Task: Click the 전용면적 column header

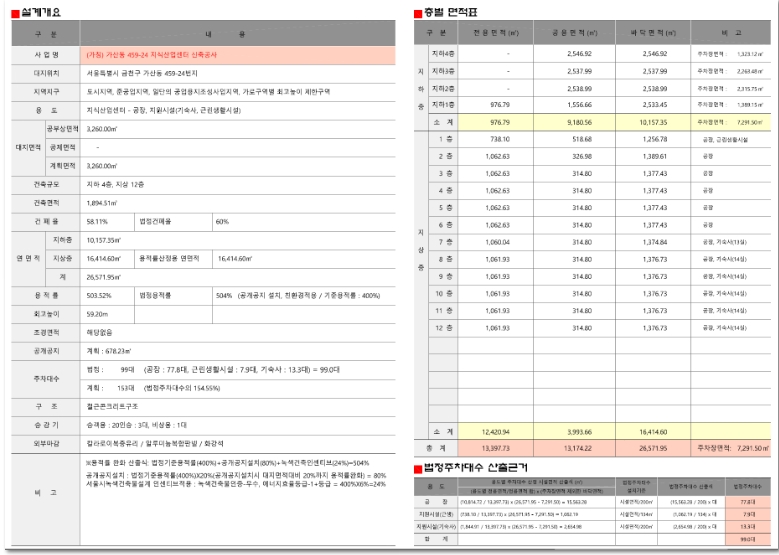Action: (494, 33)
